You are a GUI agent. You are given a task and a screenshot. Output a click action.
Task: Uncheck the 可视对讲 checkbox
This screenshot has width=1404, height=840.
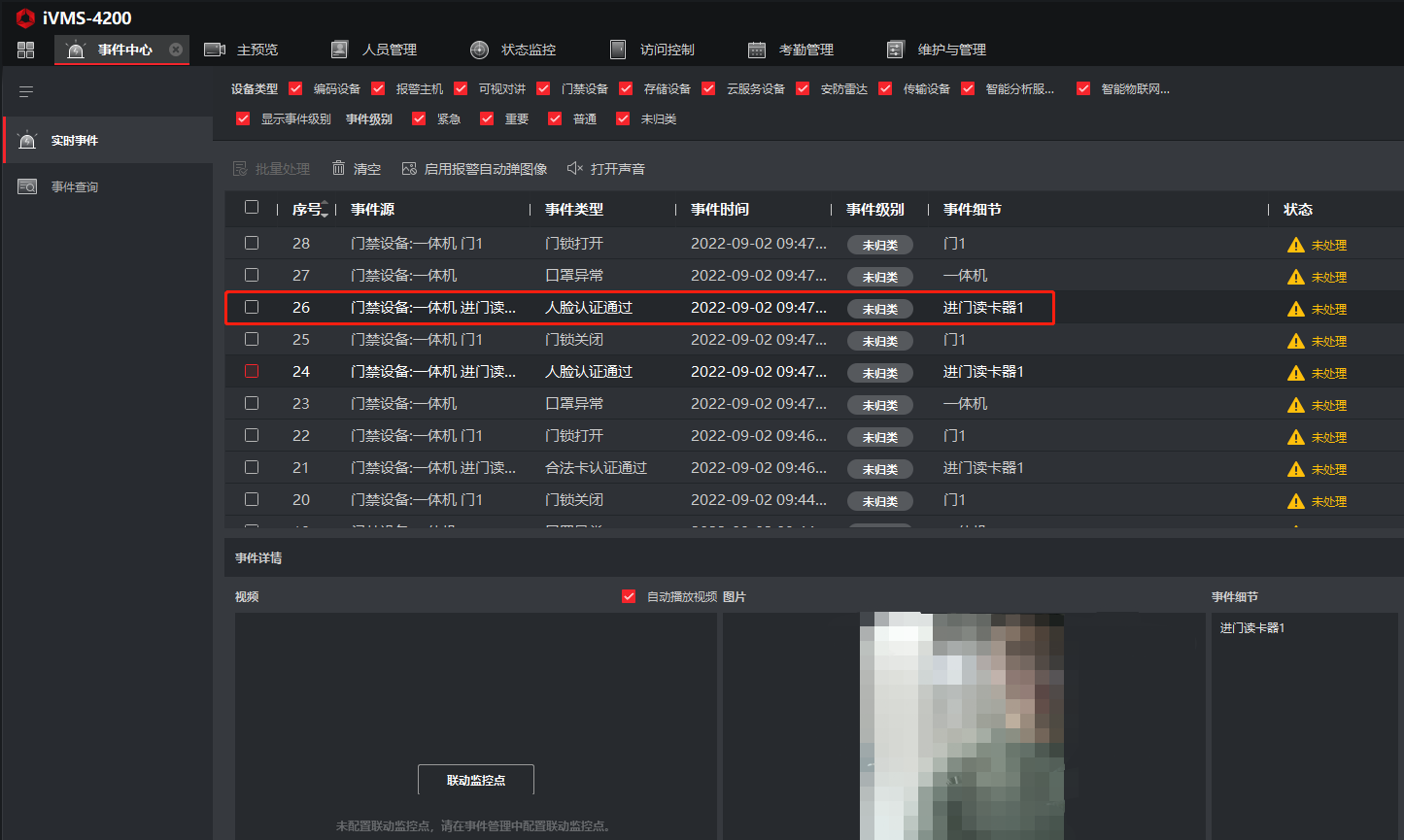[x=462, y=88]
